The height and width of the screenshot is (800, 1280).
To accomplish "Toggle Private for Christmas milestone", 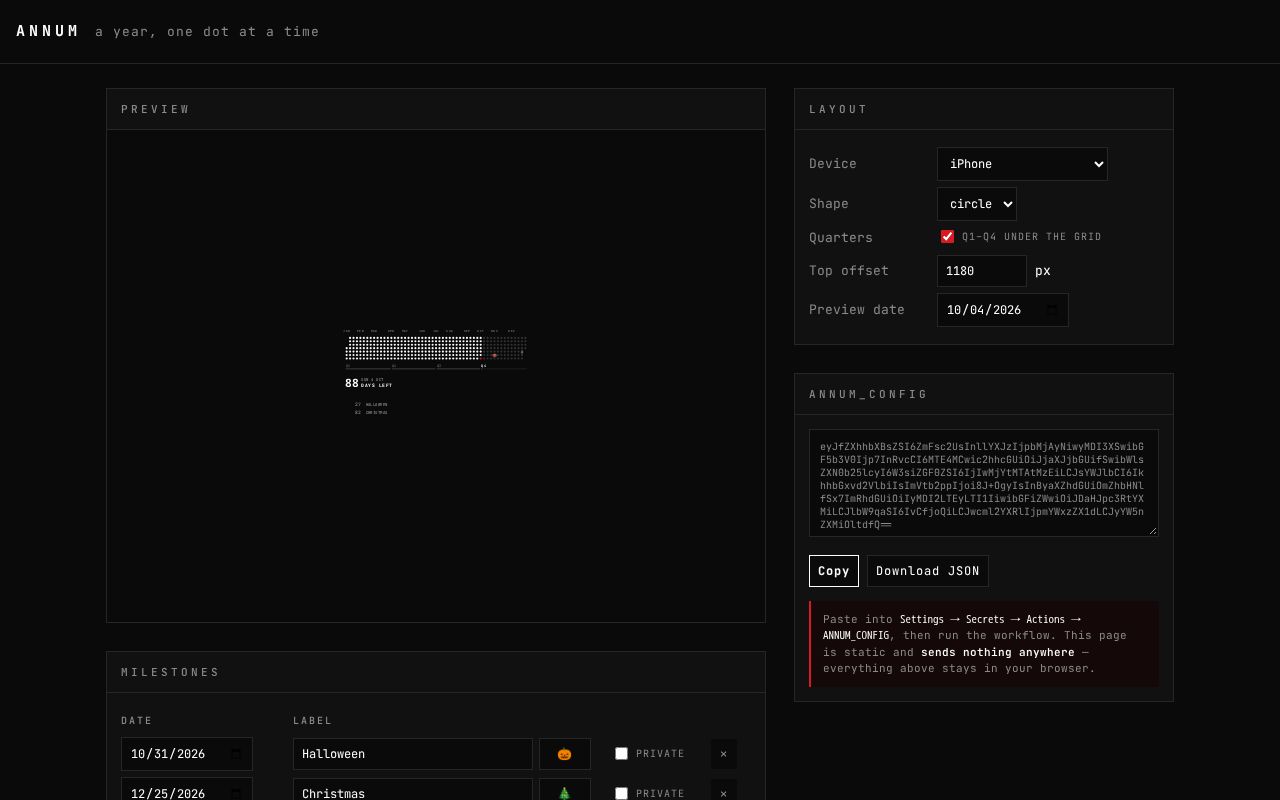I will tap(621, 793).
